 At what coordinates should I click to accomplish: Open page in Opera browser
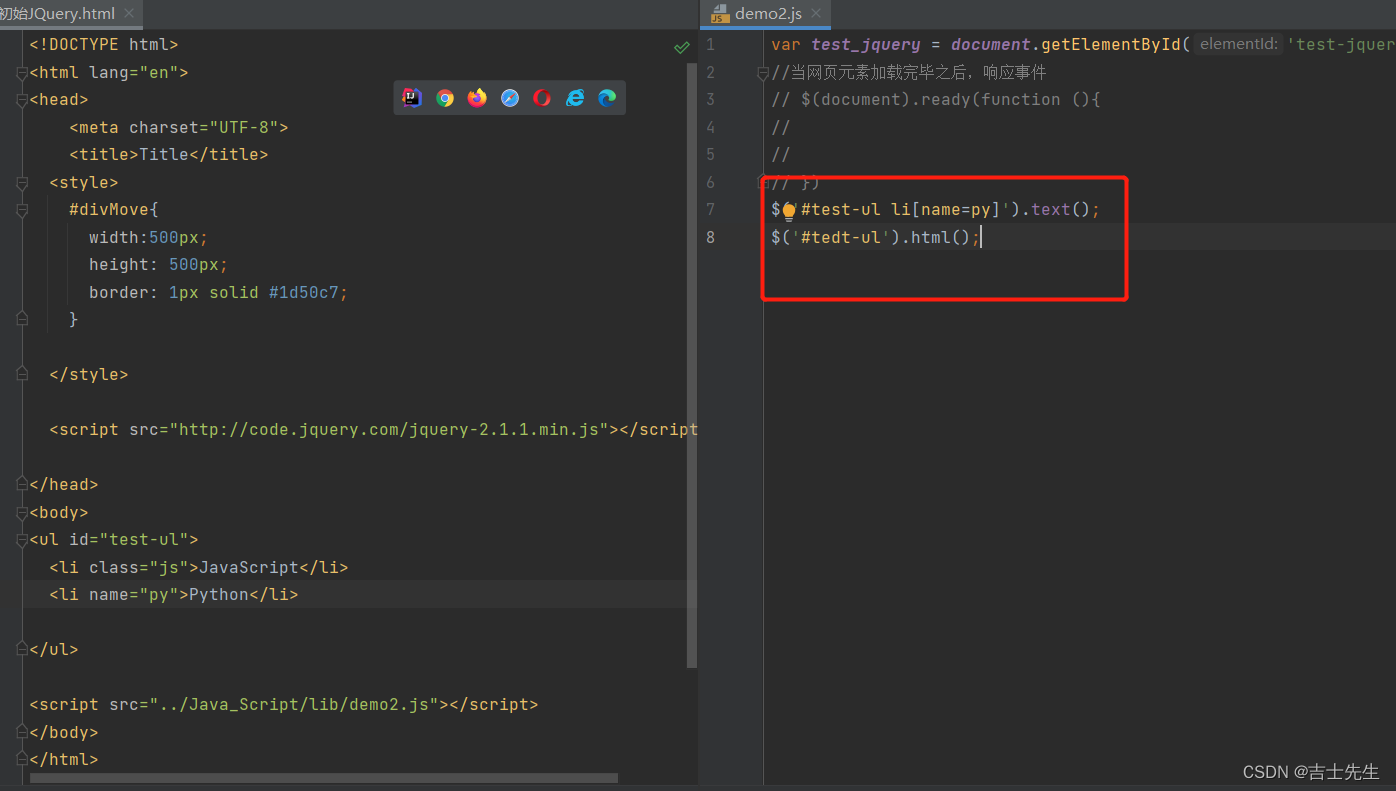(x=542, y=97)
